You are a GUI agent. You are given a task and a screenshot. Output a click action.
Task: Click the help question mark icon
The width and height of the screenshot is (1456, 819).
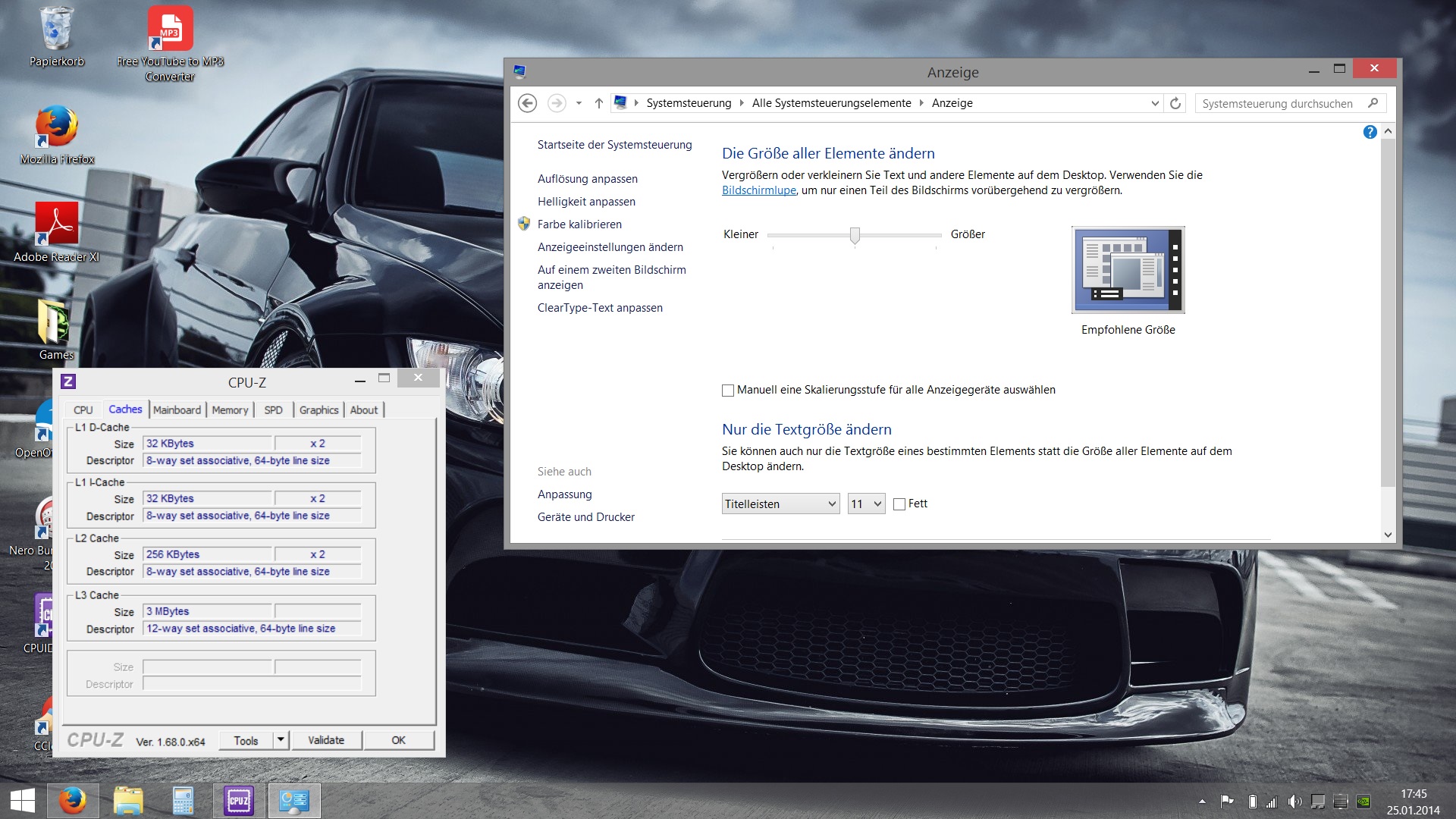[x=1370, y=132]
